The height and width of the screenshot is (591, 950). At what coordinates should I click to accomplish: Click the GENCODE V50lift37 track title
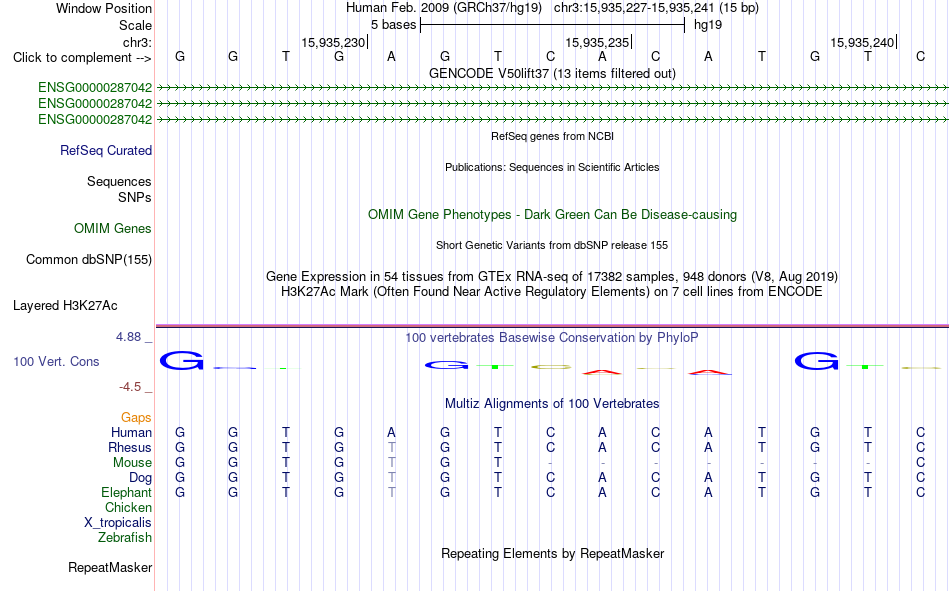coord(553,73)
